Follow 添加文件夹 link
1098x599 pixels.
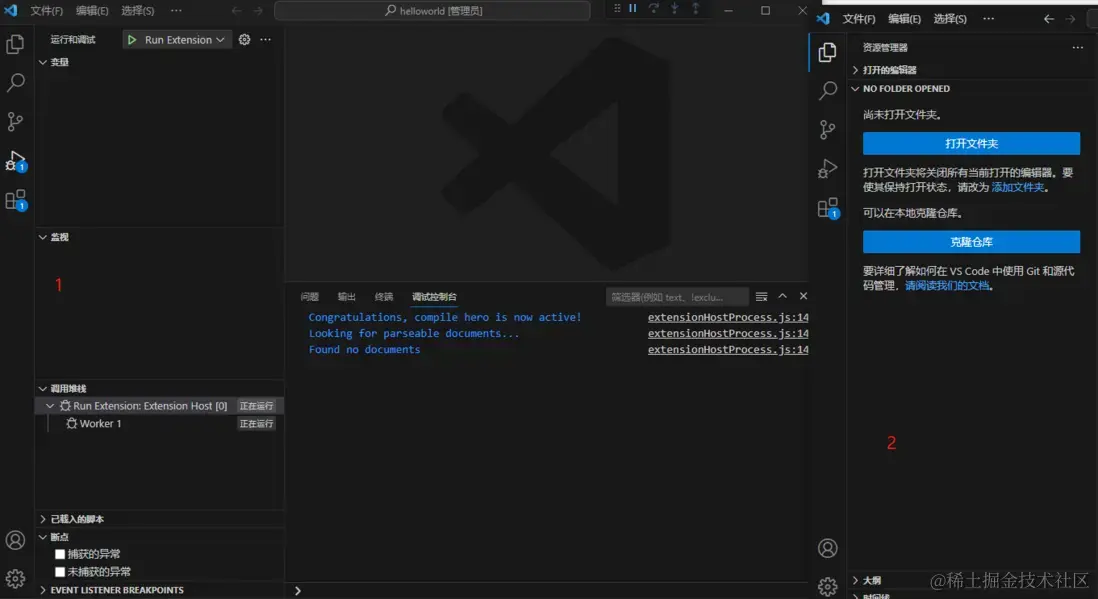[1018, 187]
